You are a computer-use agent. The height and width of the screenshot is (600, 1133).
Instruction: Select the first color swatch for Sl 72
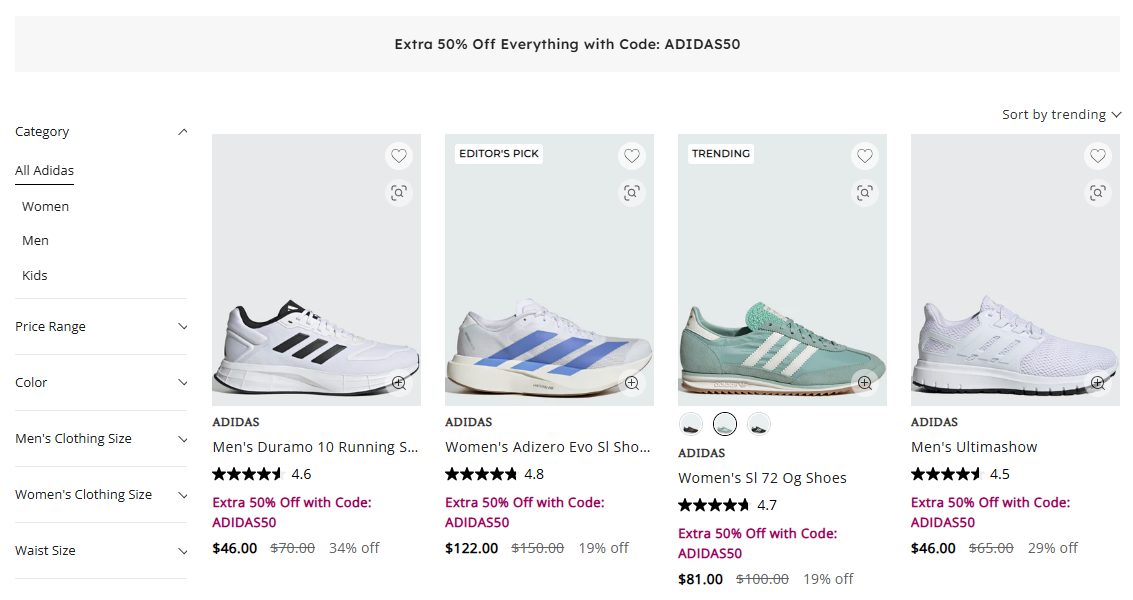point(691,424)
